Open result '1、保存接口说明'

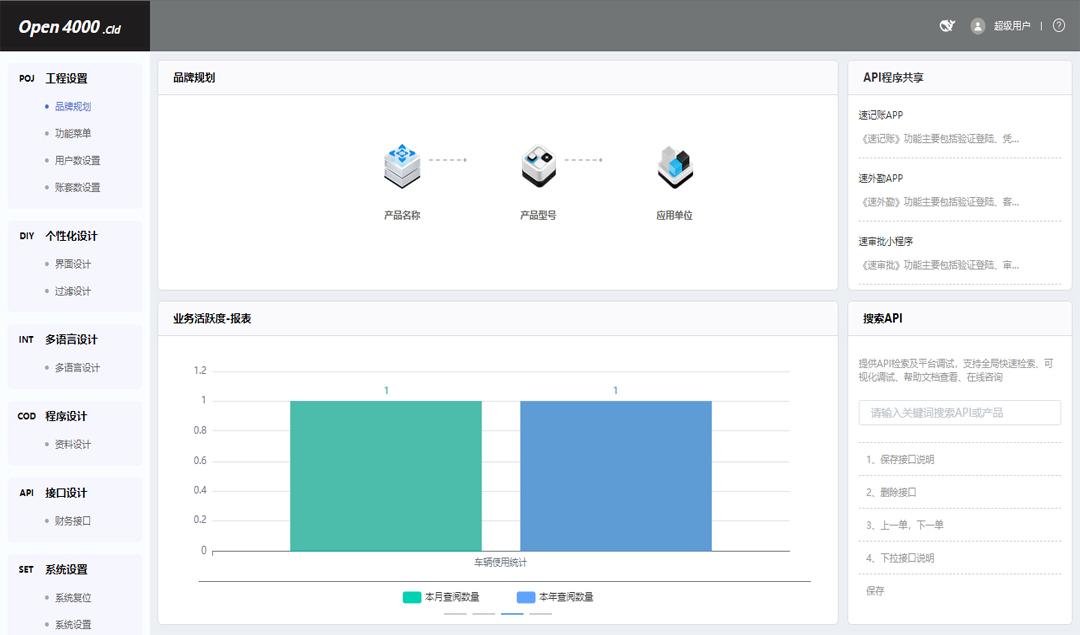[x=900, y=459]
